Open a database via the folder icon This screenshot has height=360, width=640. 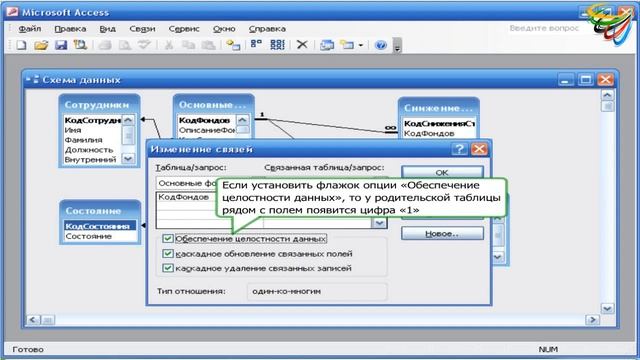pyautogui.click(x=41, y=45)
